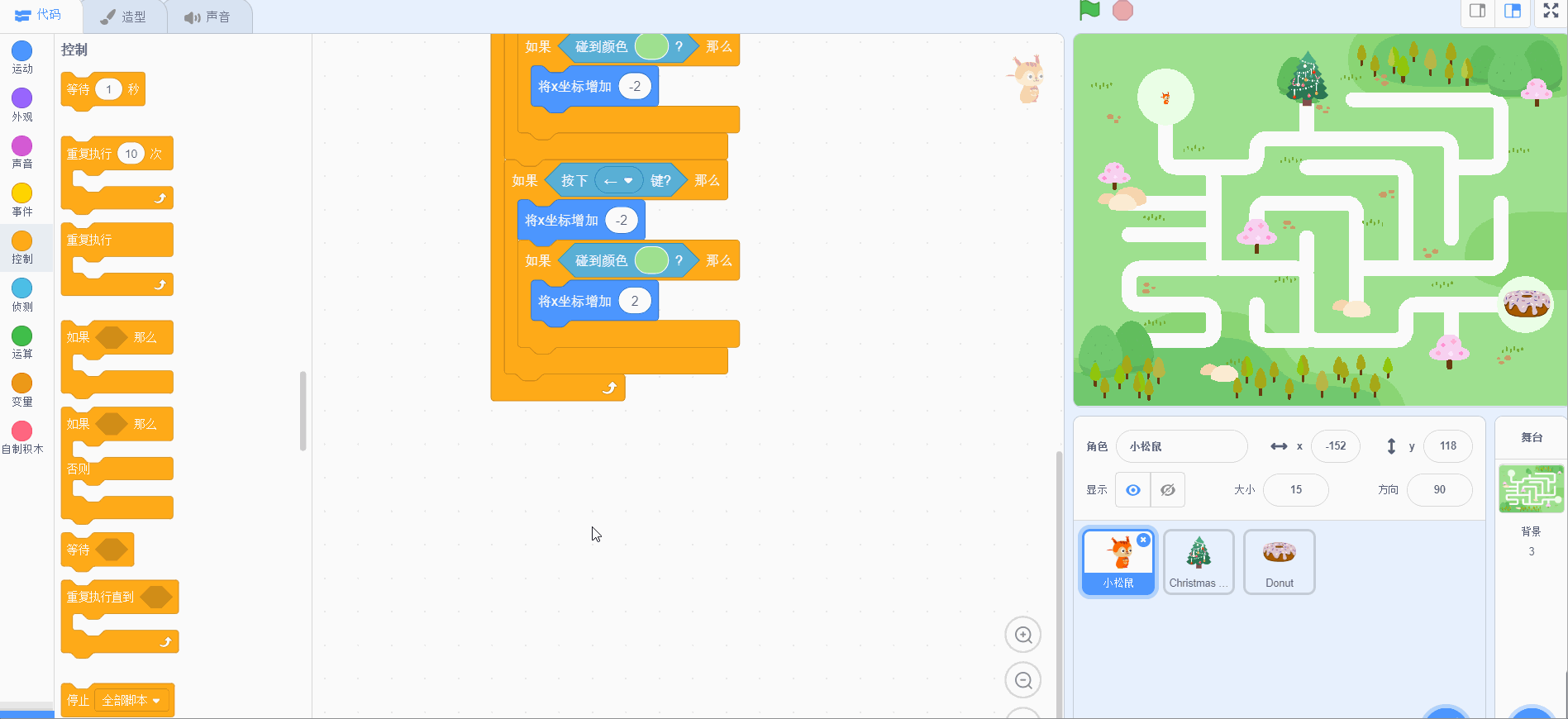Pick color swatch in lower 碰到颜色 block
Viewport: 1568px width, 719px height.
[x=651, y=260]
